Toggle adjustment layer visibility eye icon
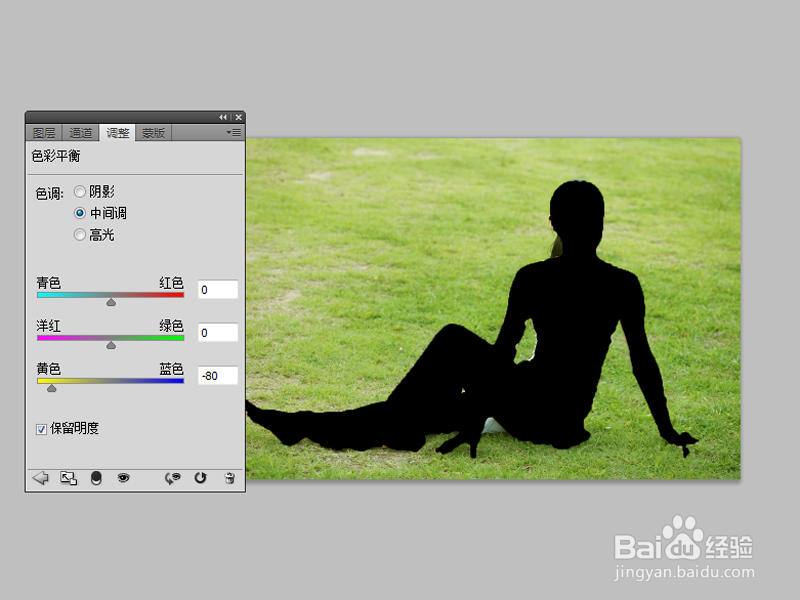Screen dimensions: 800x600 pos(123,478)
